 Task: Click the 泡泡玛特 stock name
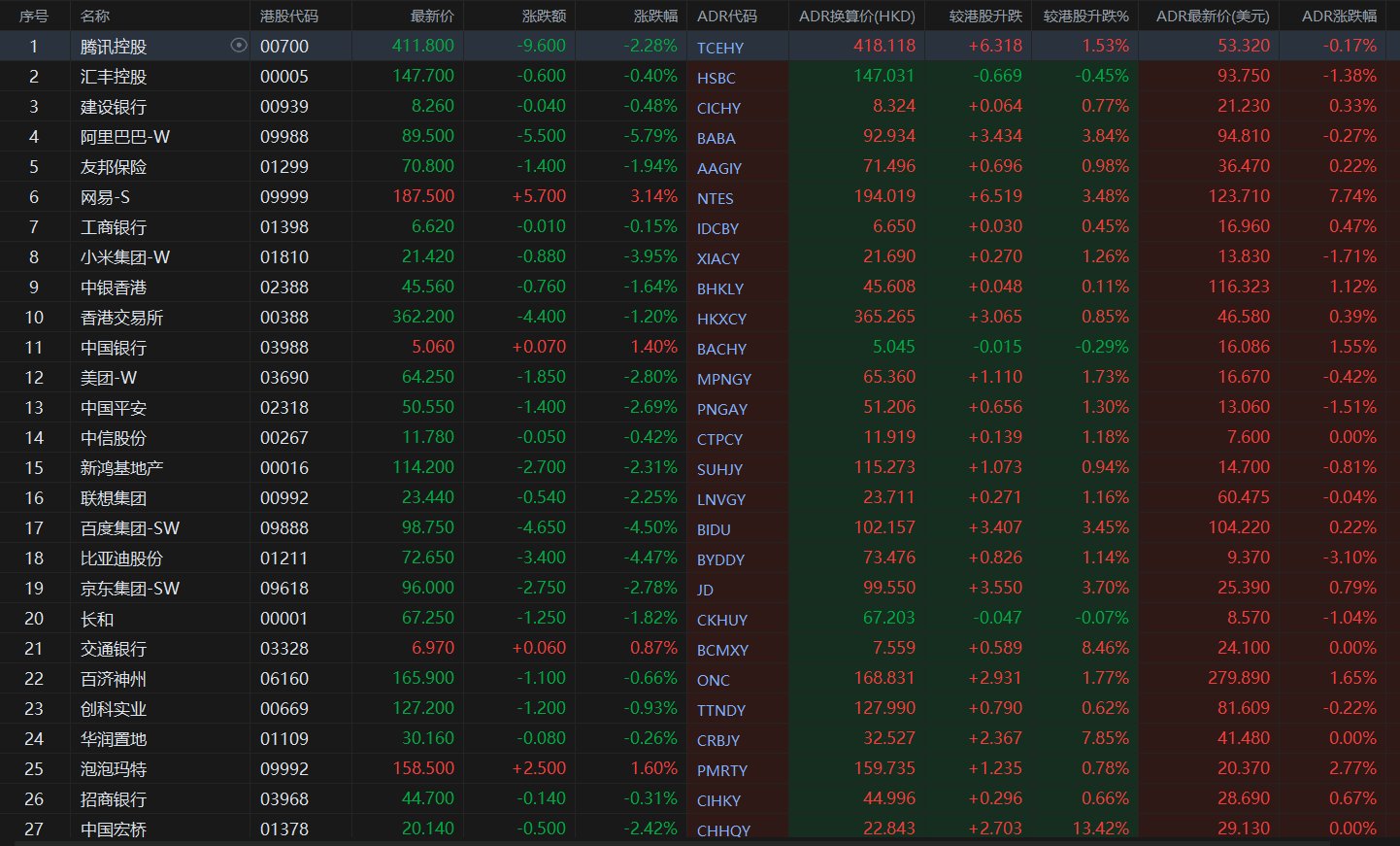point(114,769)
